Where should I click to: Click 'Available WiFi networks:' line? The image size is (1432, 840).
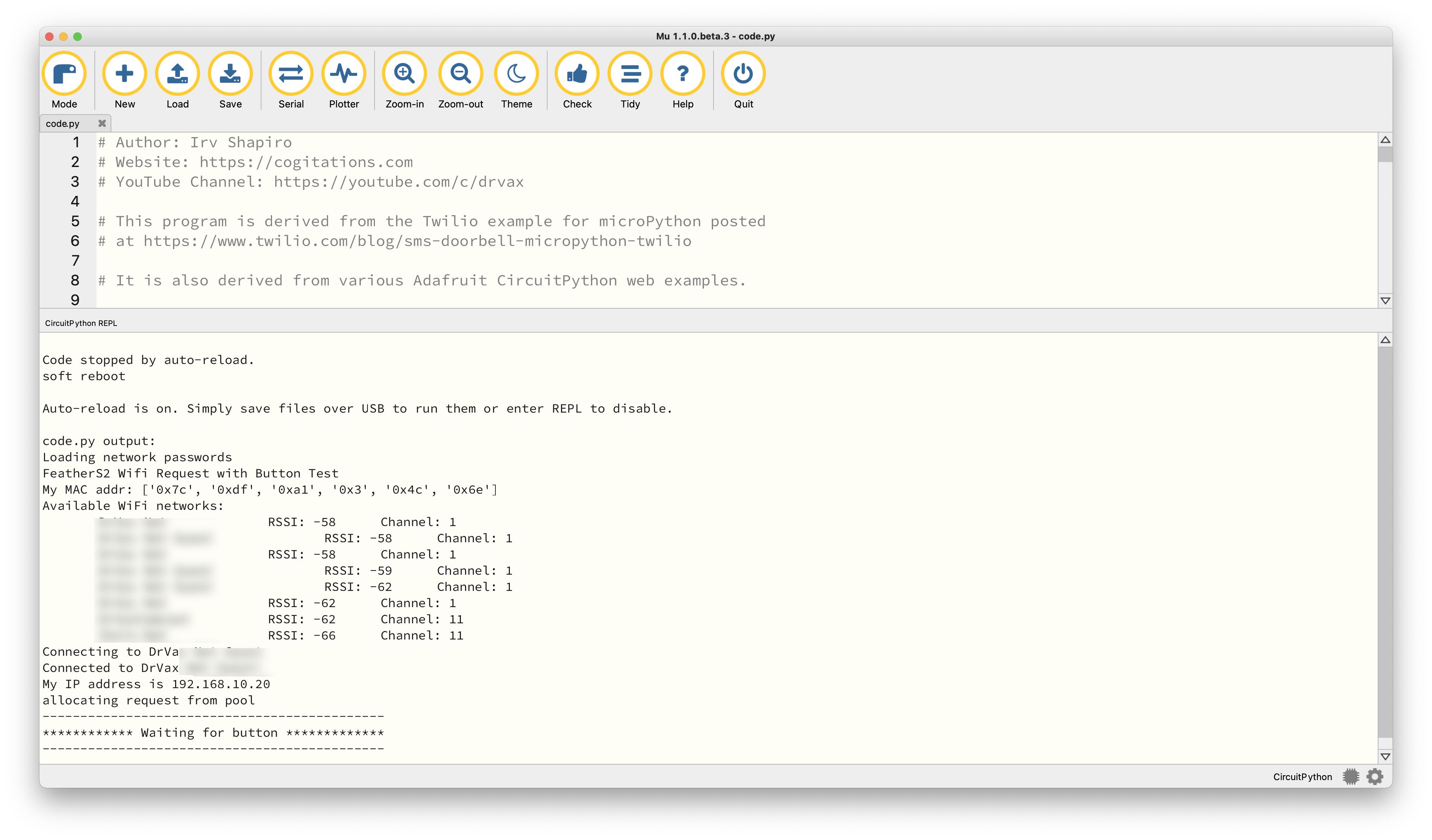coord(134,506)
